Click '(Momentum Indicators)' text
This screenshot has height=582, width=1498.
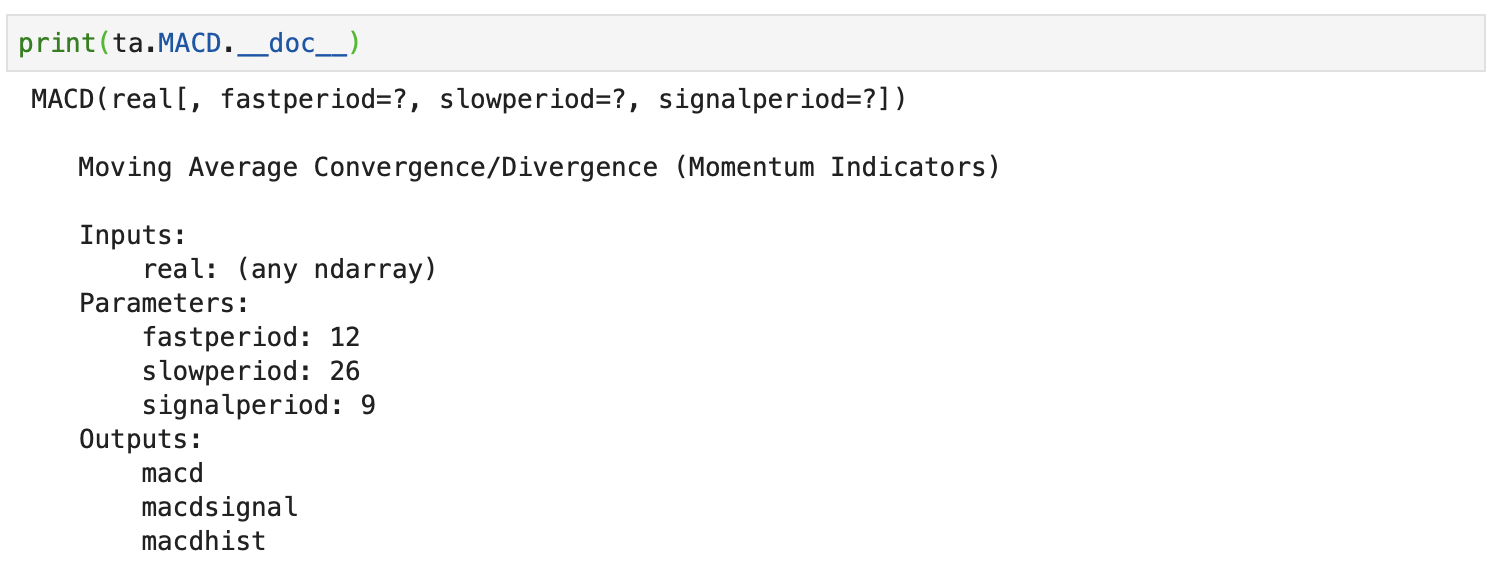click(838, 167)
